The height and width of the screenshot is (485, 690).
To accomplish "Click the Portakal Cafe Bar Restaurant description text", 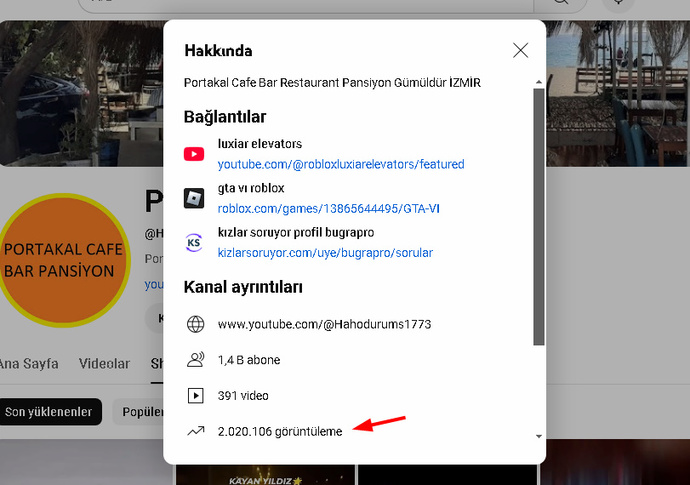I will [x=332, y=82].
